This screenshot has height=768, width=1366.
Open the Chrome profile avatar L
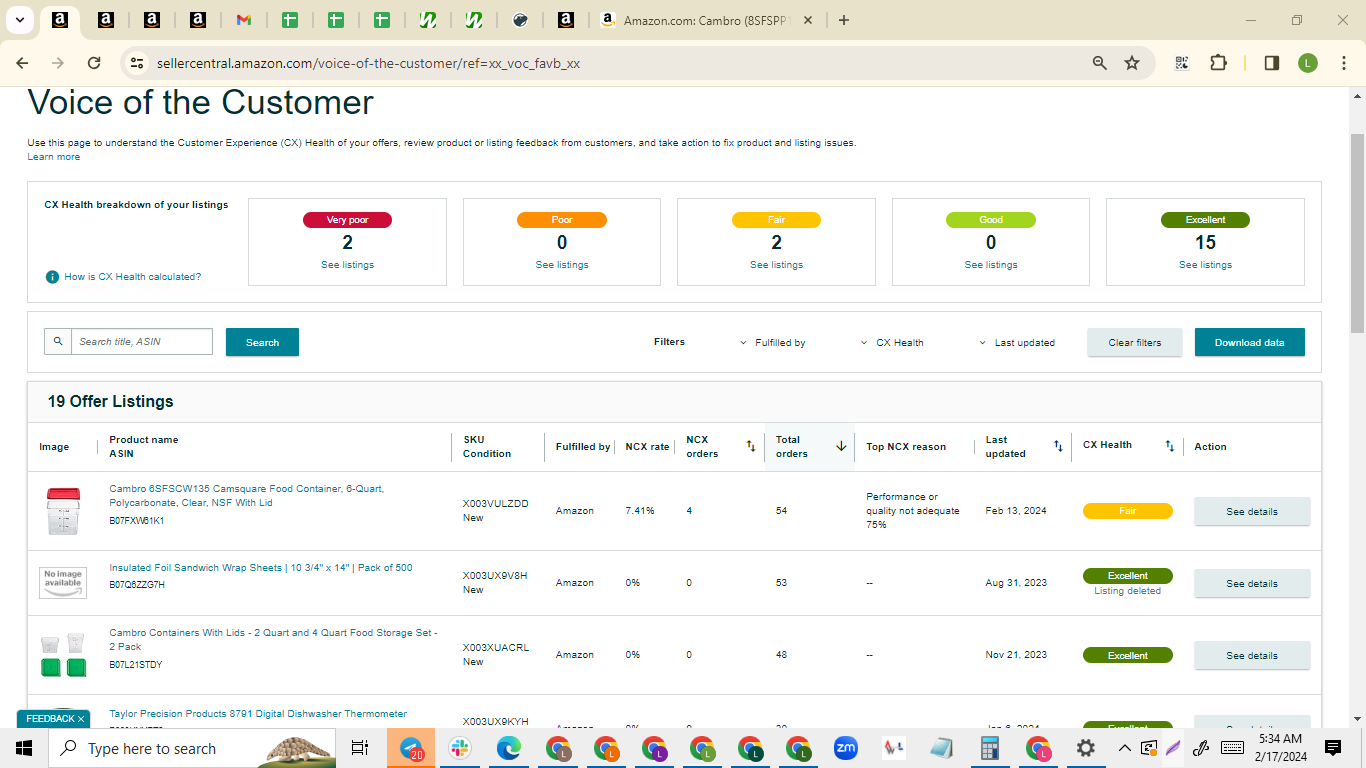[1308, 63]
